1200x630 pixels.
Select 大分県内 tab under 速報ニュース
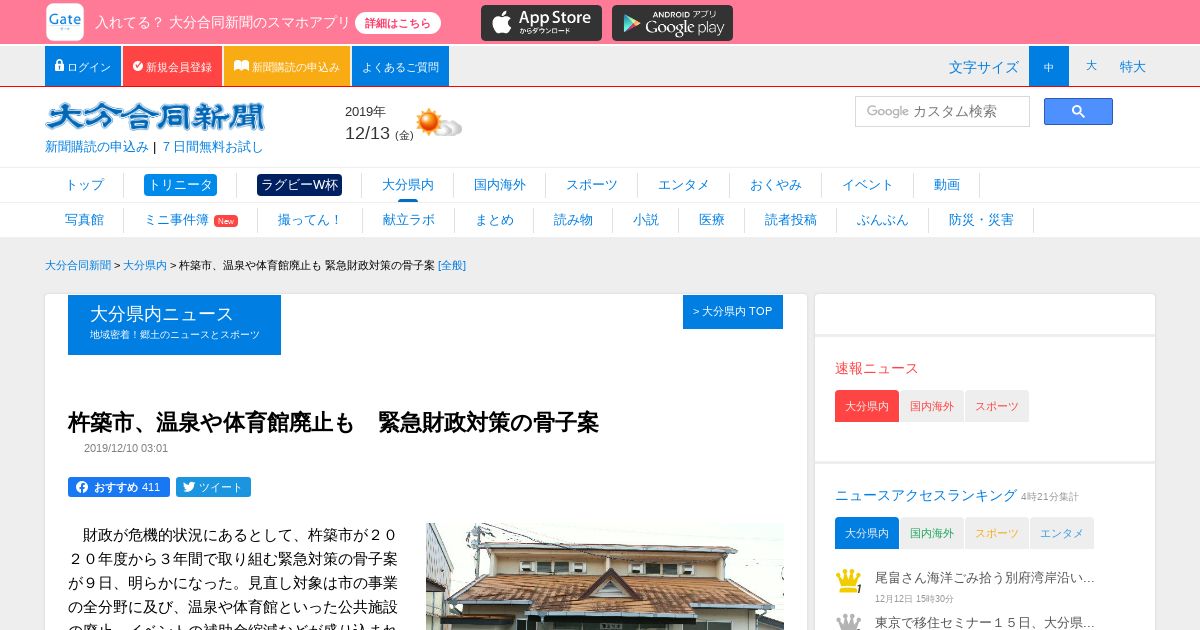click(867, 406)
